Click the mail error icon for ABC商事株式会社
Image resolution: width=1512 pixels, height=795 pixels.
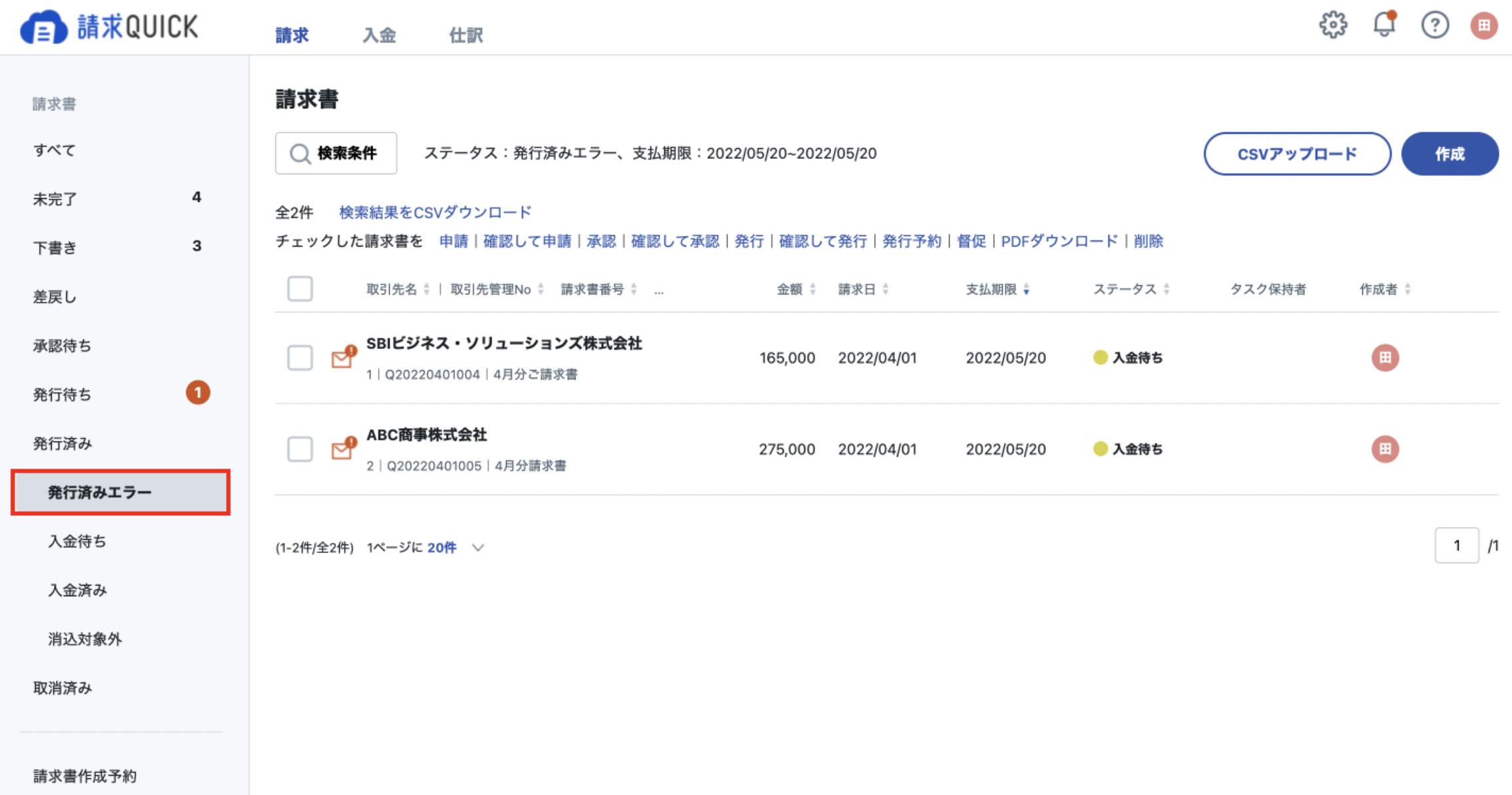[x=343, y=449]
